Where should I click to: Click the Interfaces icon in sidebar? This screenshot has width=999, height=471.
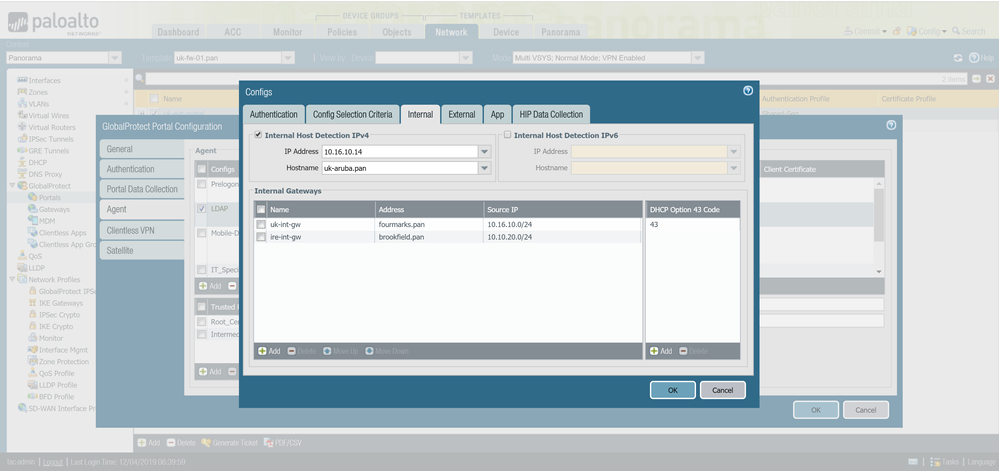[x=21, y=80]
